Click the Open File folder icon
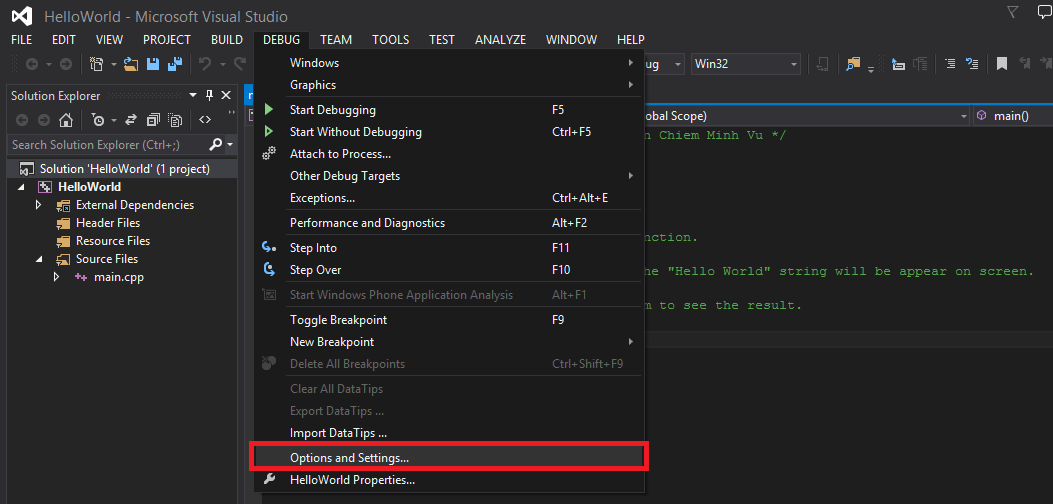 [x=131, y=64]
